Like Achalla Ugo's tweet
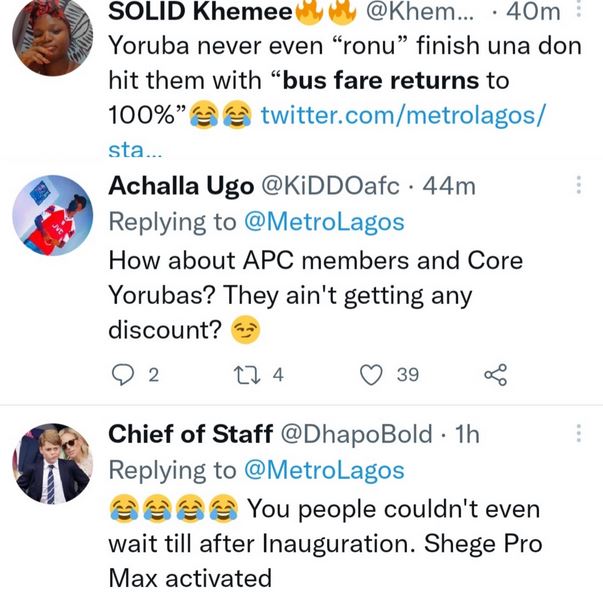 coord(372,375)
